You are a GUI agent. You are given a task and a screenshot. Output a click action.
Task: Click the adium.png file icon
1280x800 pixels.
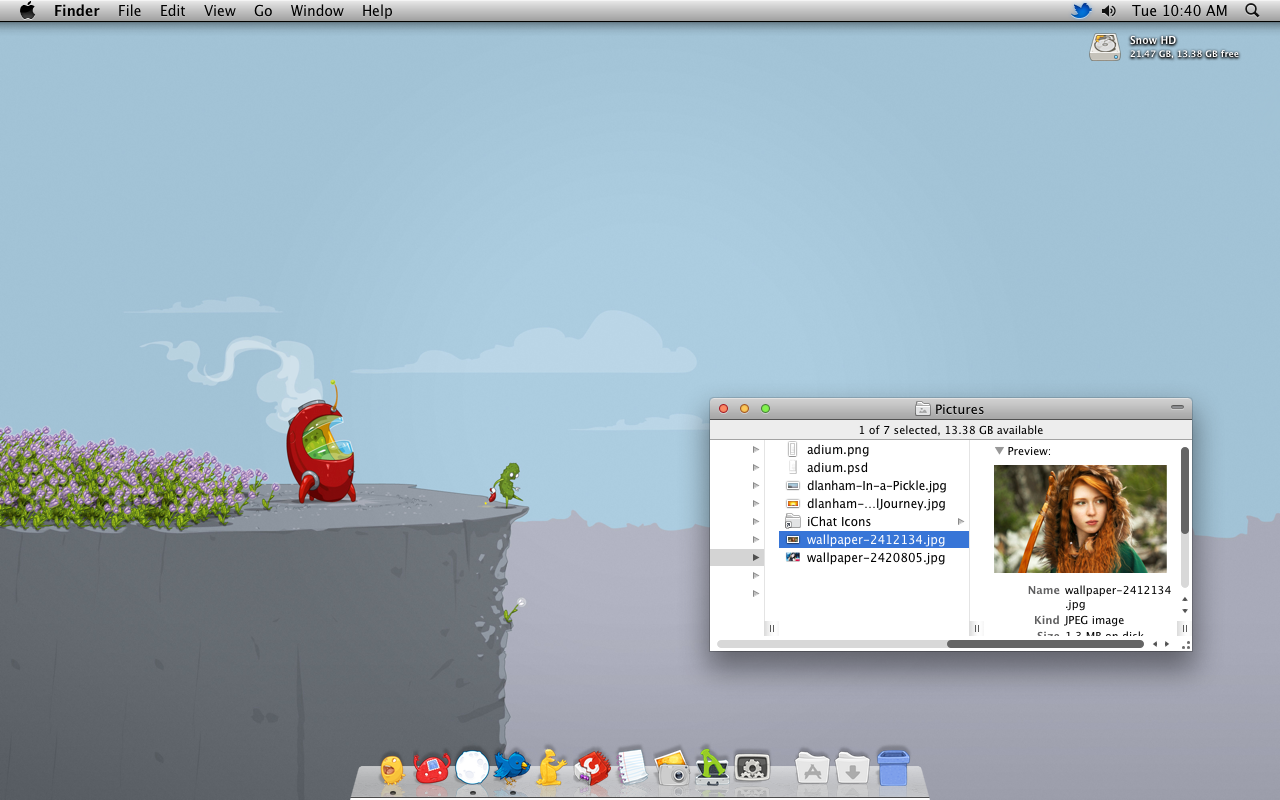793,450
